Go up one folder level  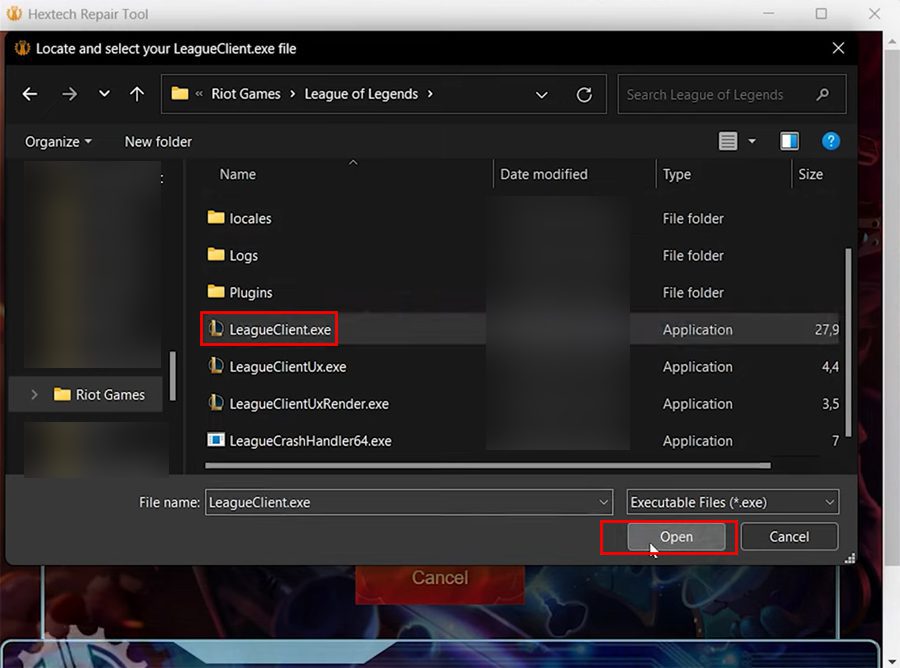coord(137,94)
